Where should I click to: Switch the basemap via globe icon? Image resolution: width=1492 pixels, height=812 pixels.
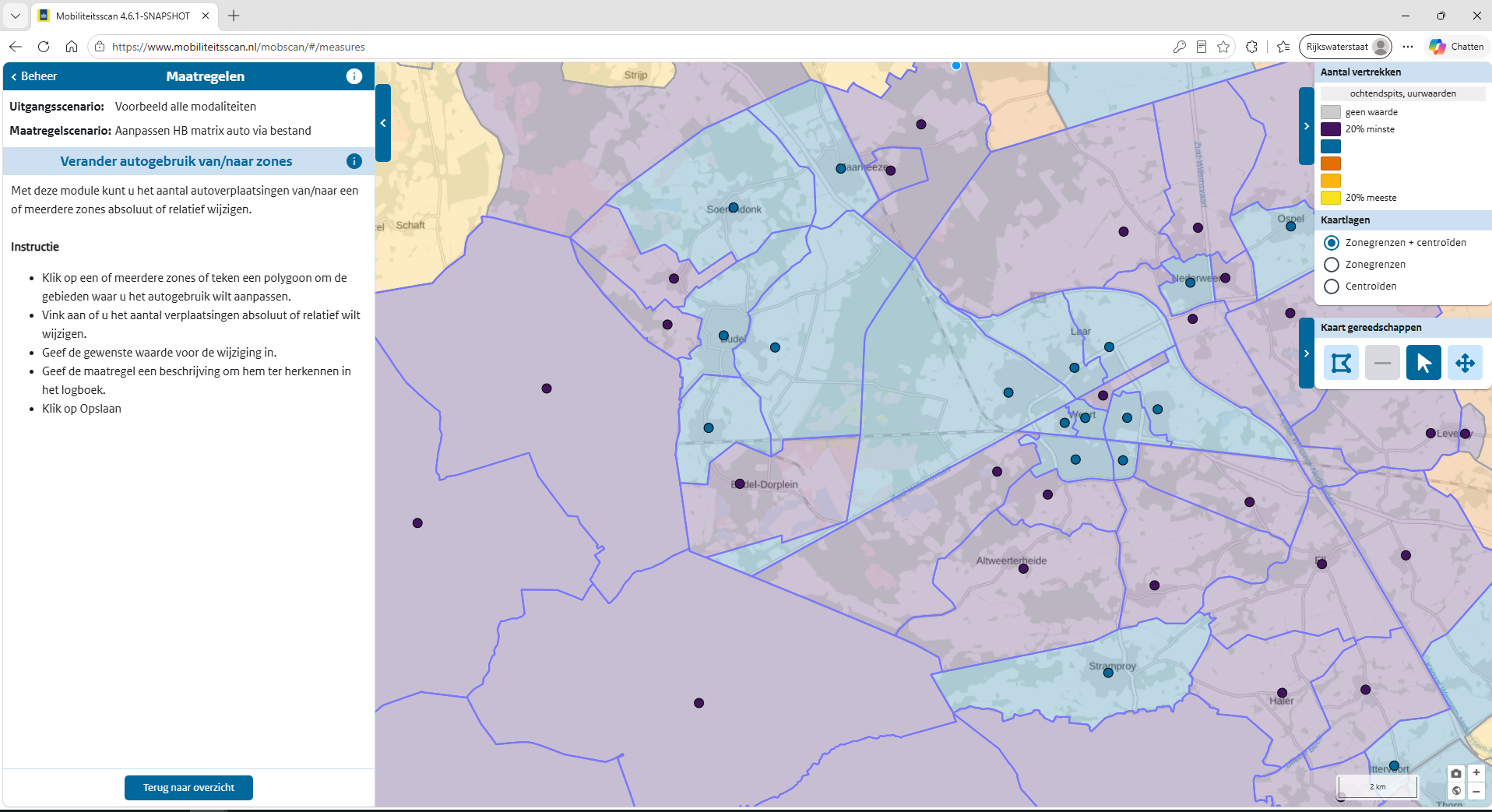click(1456, 791)
